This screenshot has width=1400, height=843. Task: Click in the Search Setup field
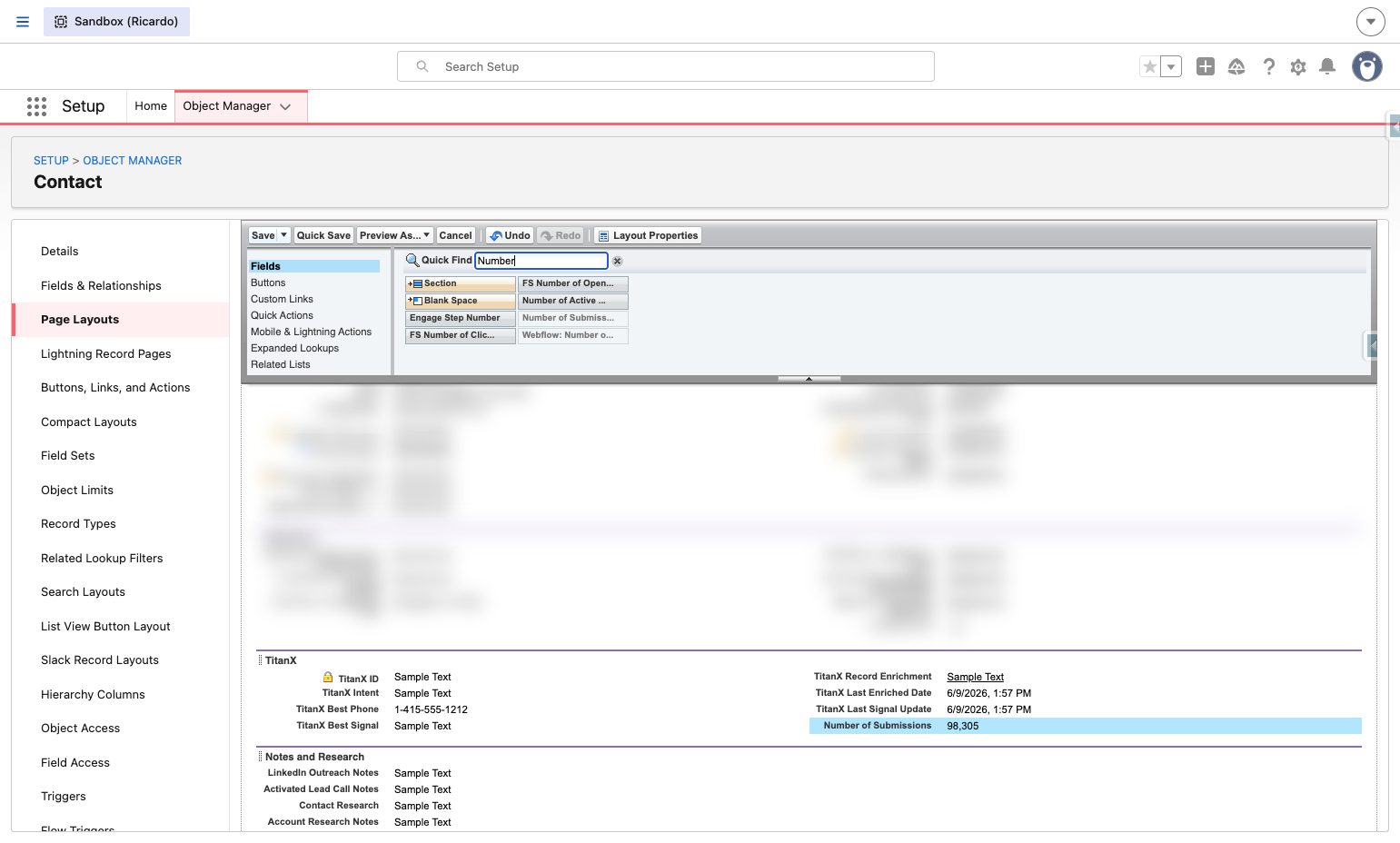[666, 66]
